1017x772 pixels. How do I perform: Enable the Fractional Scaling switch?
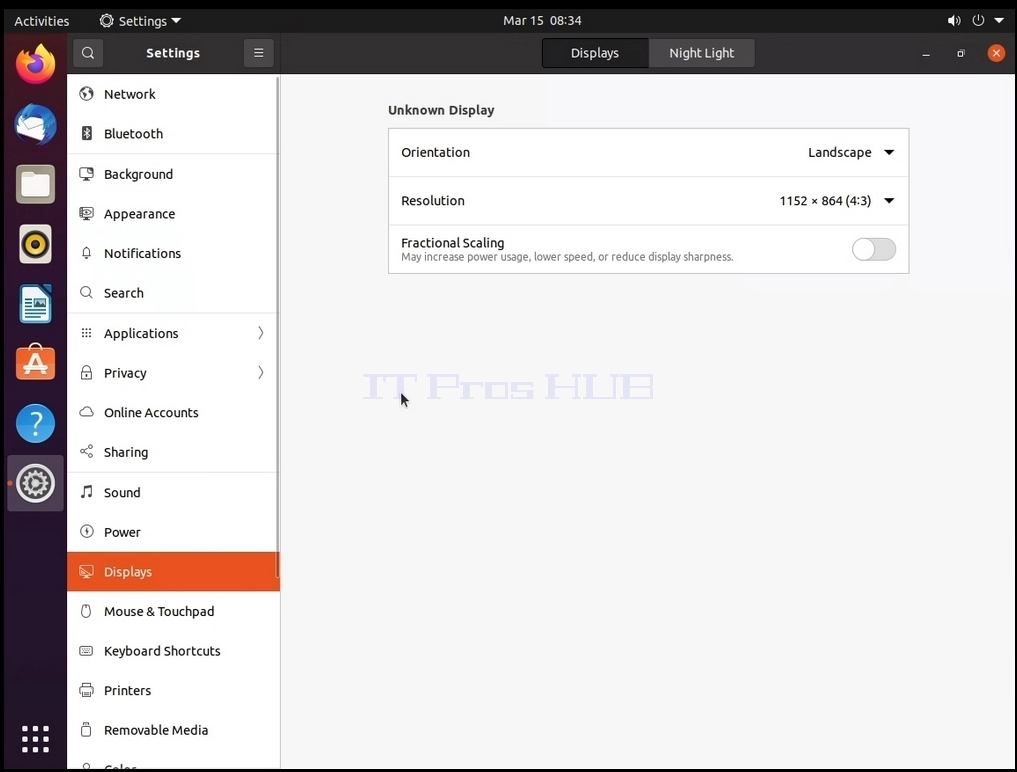pos(874,249)
